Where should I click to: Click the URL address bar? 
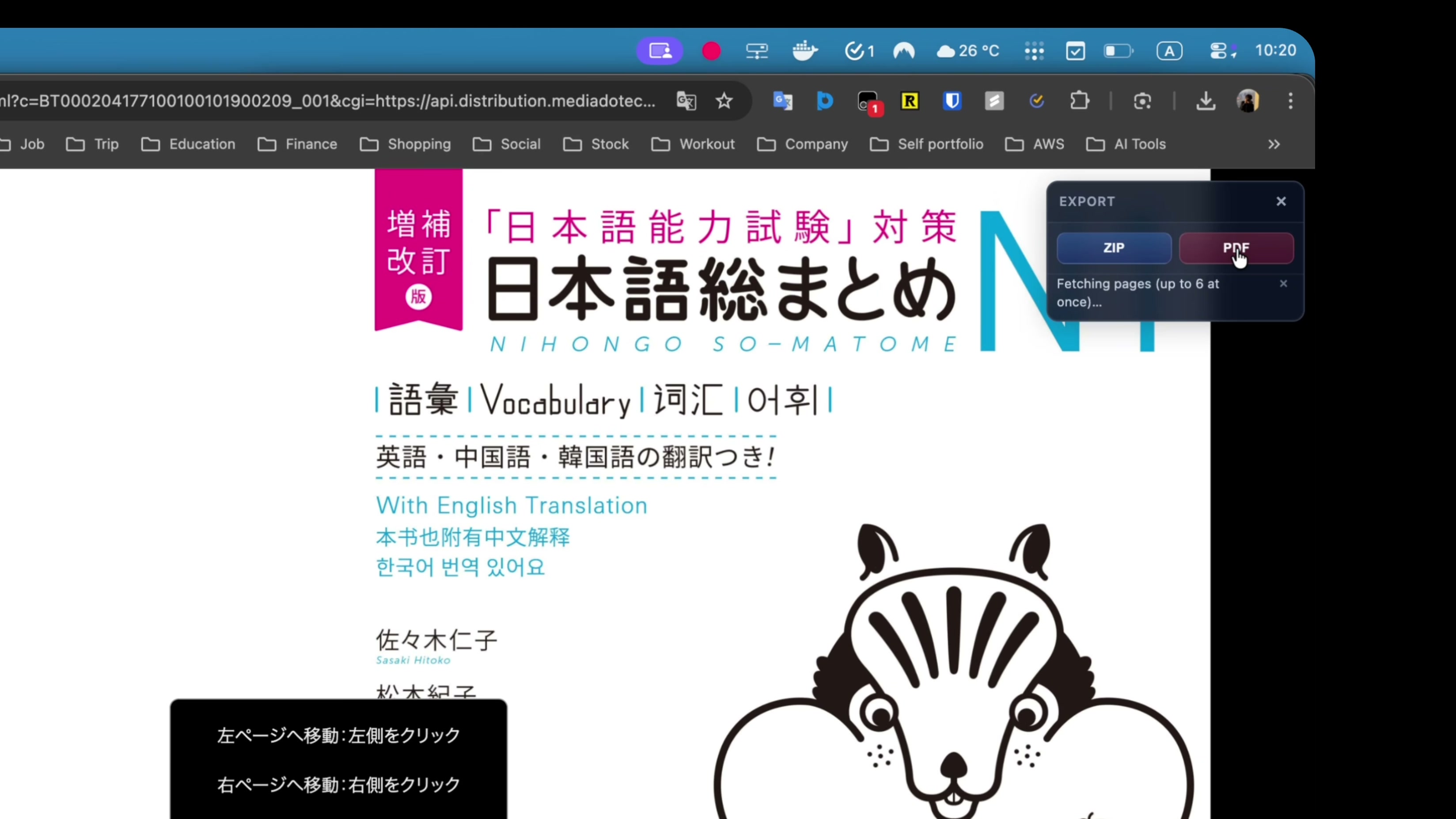pos(328,101)
